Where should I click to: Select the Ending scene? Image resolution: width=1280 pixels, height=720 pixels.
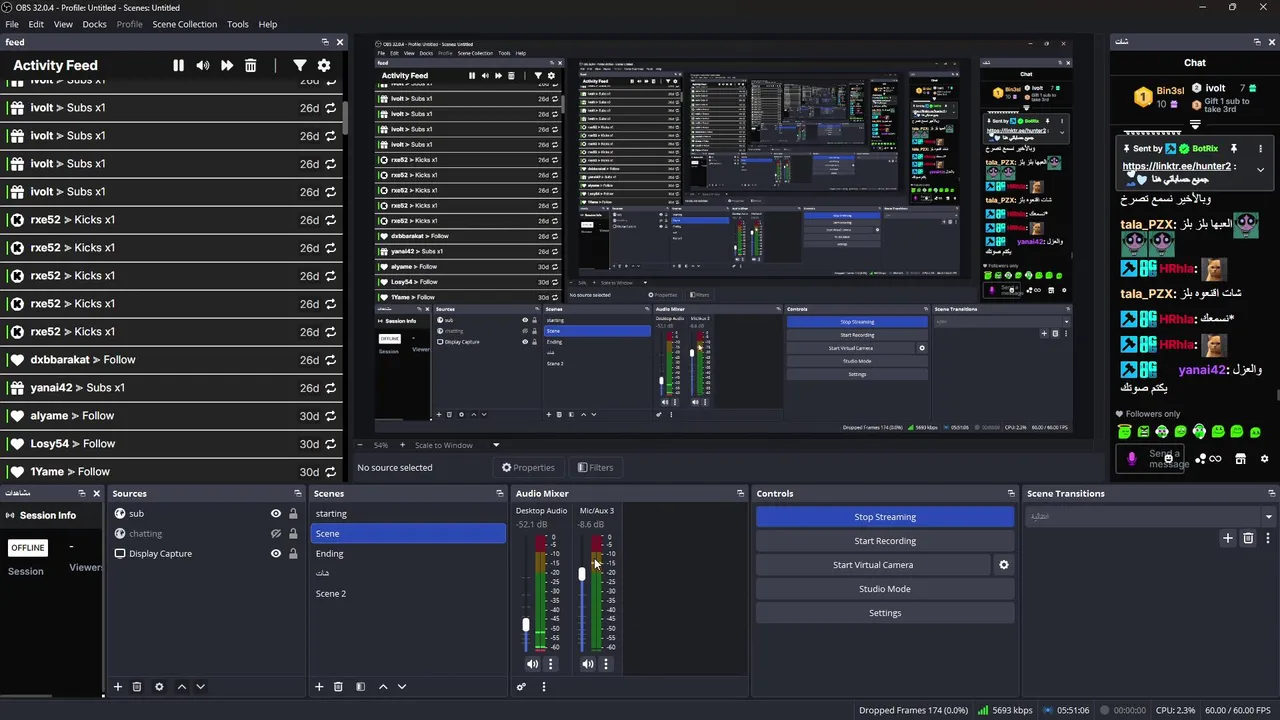click(408, 554)
